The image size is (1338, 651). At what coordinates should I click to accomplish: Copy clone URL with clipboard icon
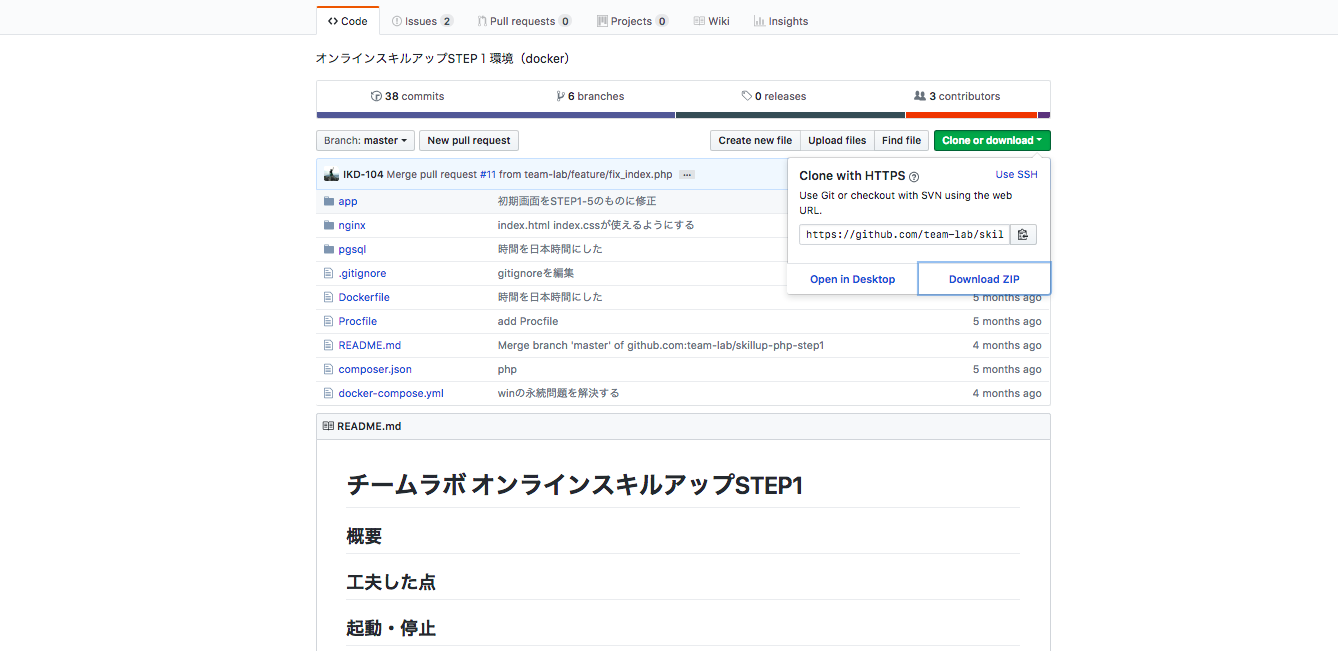click(1023, 235)
